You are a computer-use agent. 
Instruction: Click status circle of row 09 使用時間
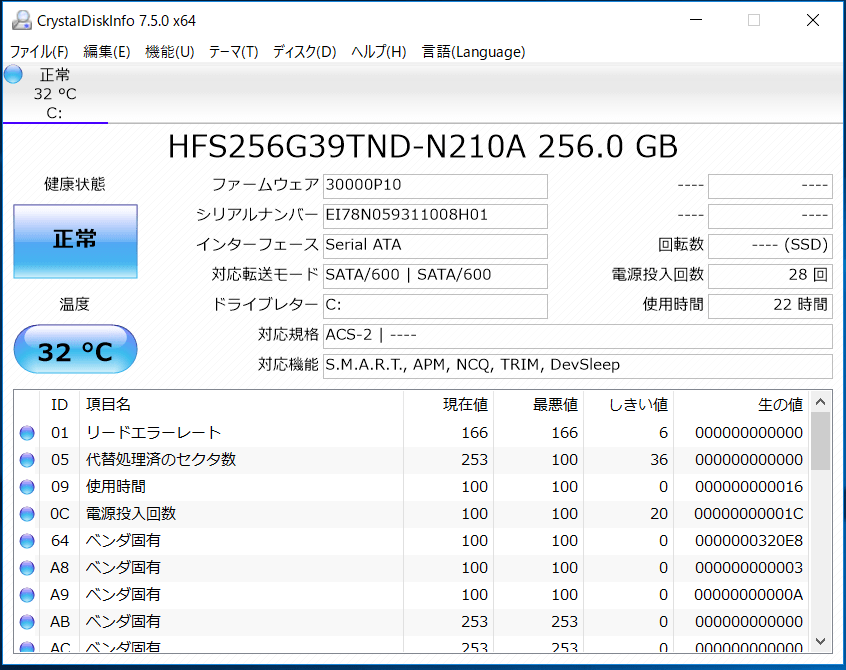pyautogui.click(x=27, y=487)
